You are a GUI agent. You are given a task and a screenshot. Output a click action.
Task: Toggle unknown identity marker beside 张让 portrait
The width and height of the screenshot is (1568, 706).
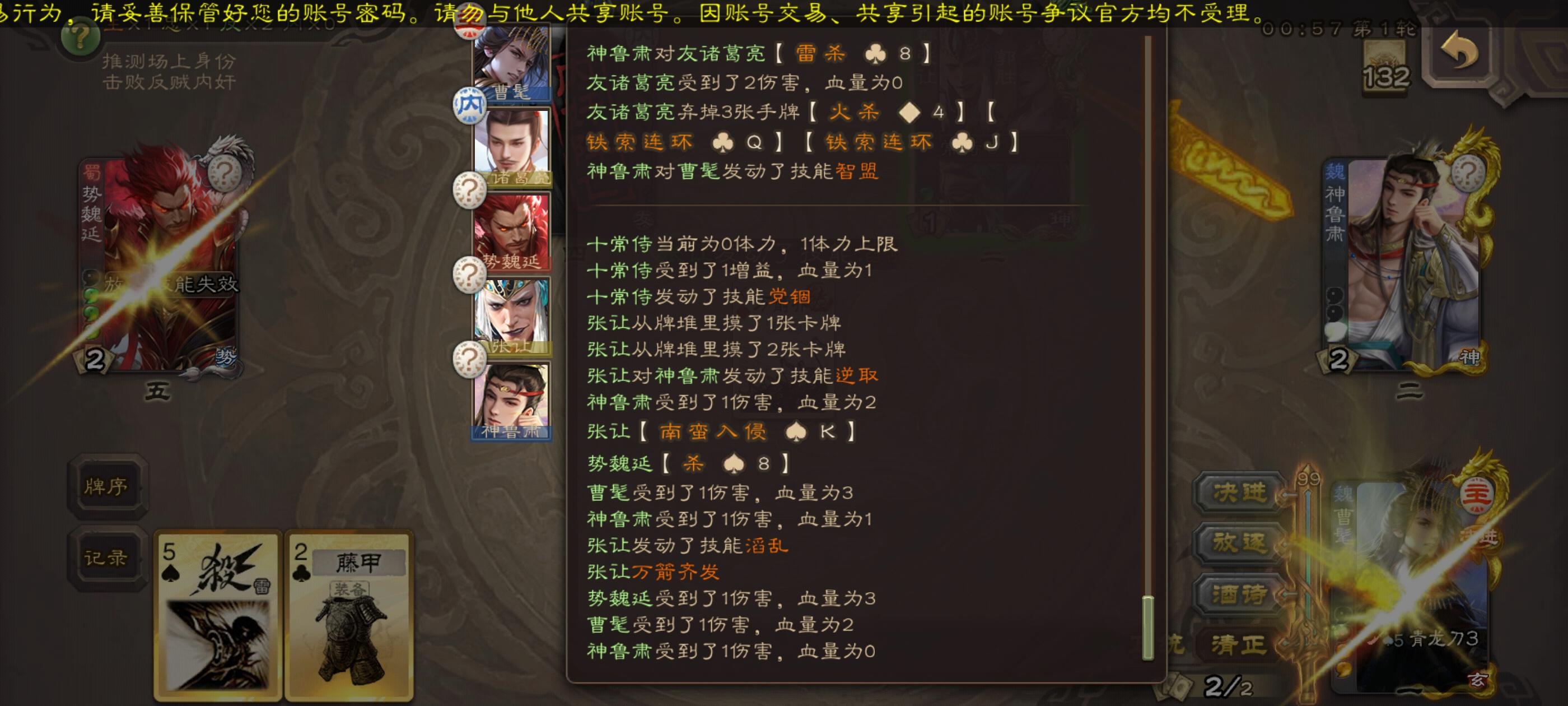(x=469, y=275)
